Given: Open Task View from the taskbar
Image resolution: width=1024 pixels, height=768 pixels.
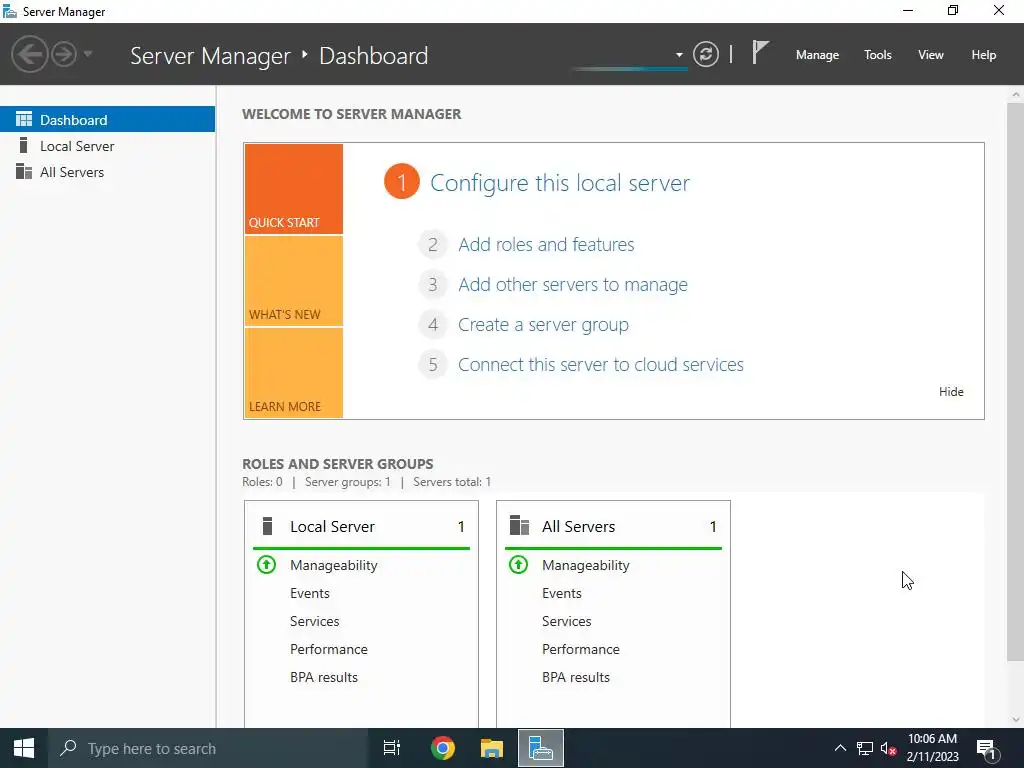Looking at the screenshot, I should click(x=392, y=748).
